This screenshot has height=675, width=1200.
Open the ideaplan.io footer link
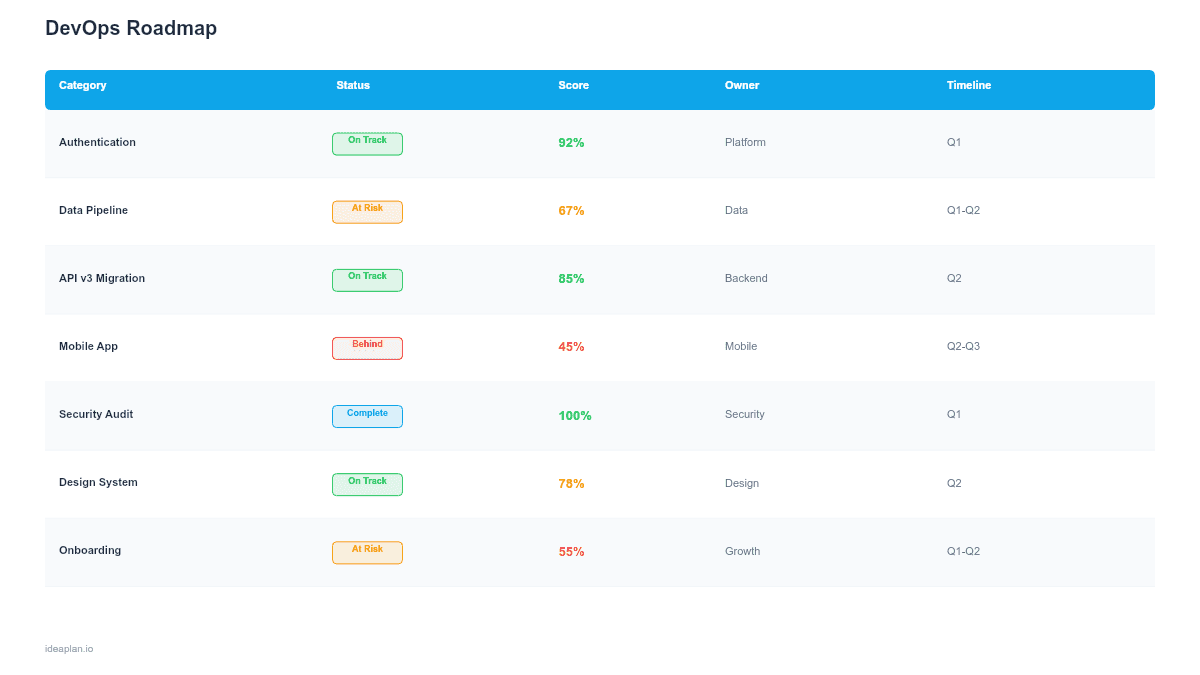point(69,649)
